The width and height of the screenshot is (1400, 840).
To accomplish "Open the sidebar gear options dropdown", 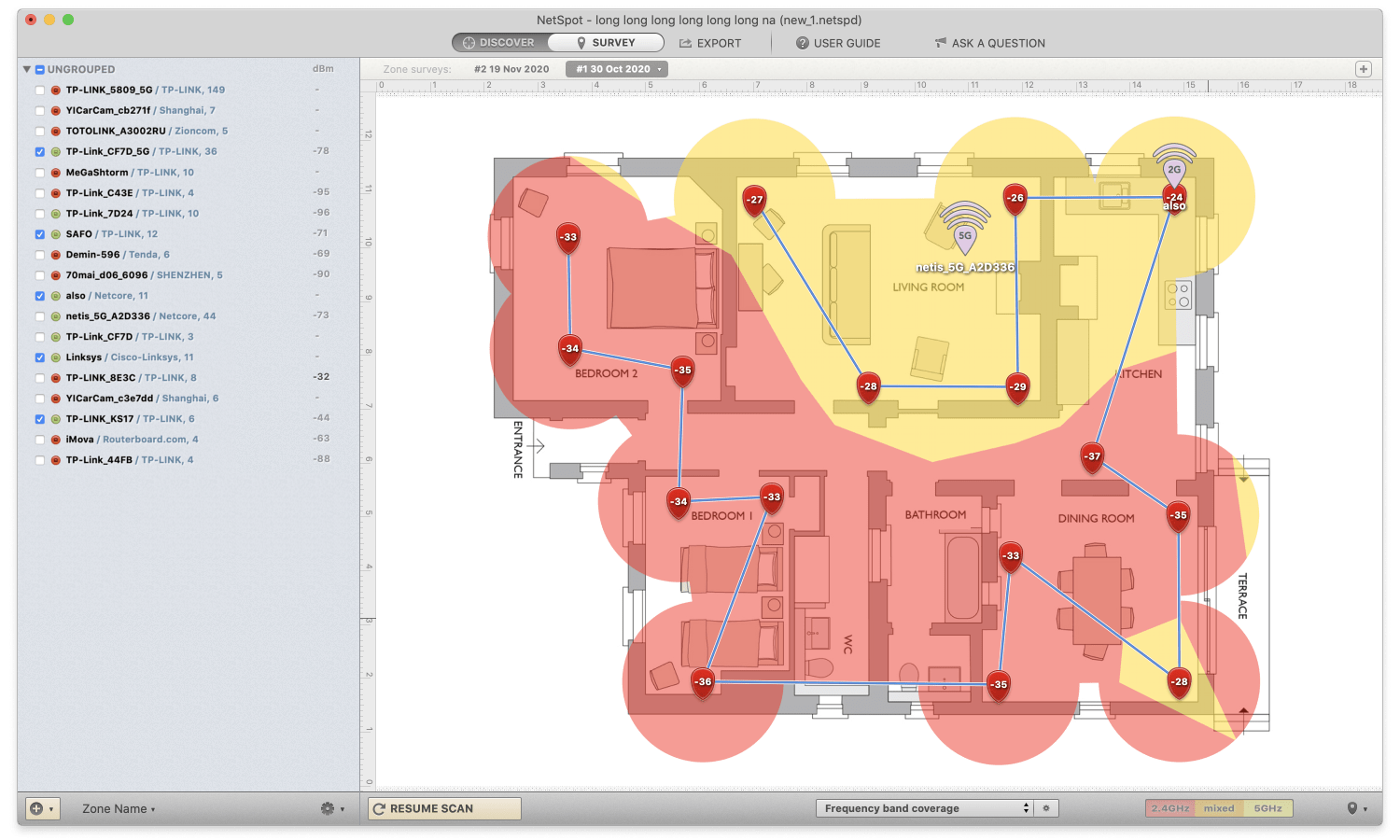I will 333,808.
